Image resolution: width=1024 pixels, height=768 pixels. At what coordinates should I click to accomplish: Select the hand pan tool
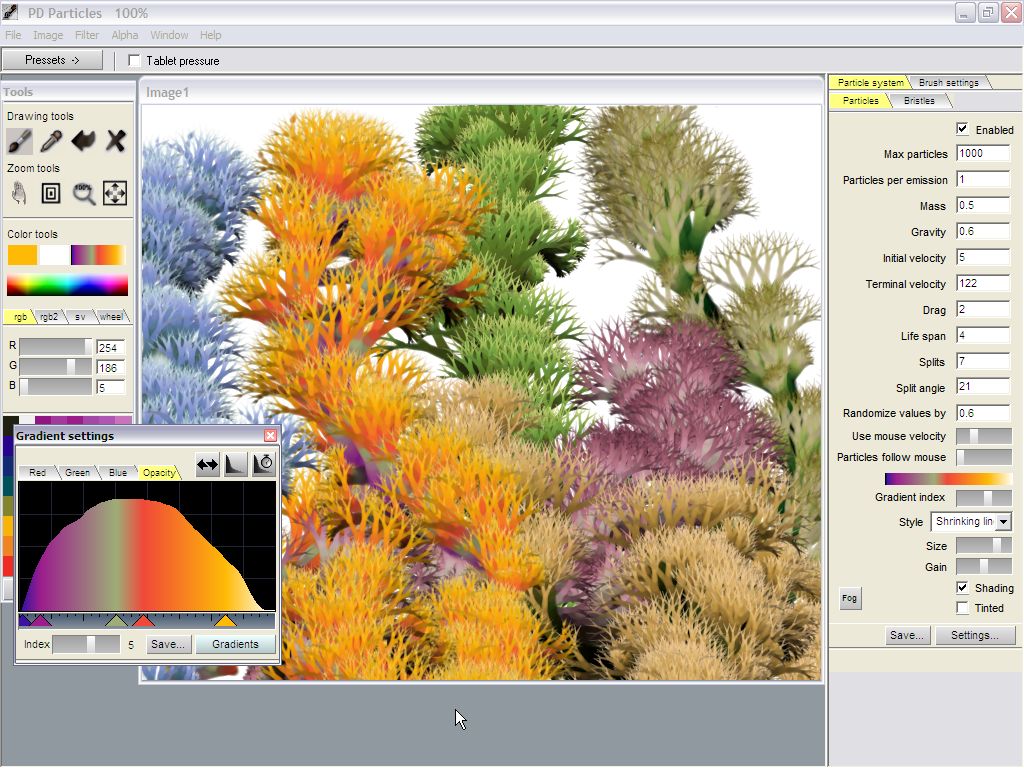click(x=20, y=193)
